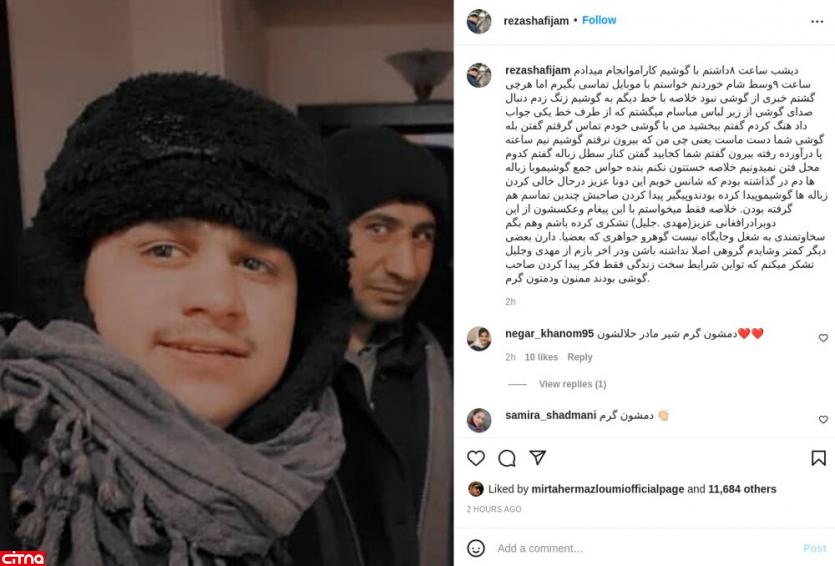
Task: Save post using the bookmark icon
Action: click(818, 458)
